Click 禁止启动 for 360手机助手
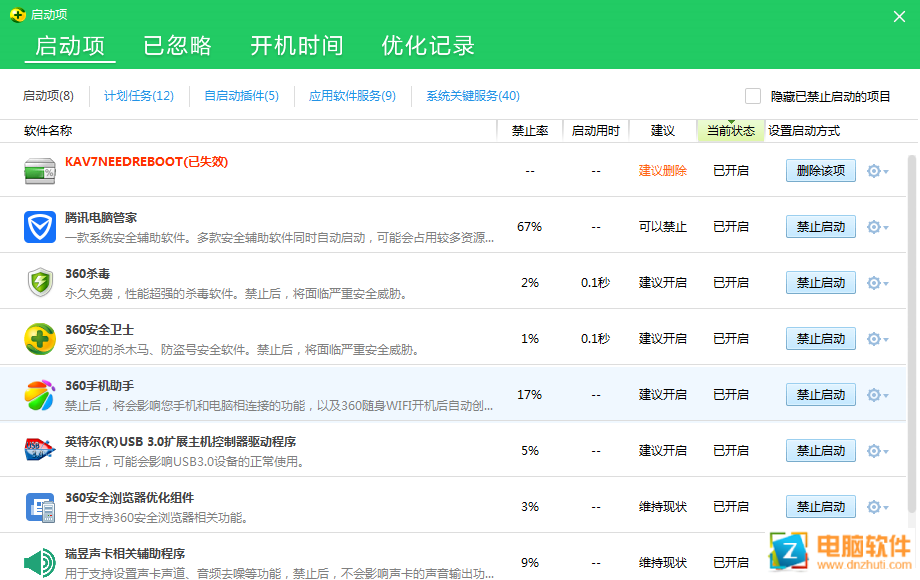Viewport: 920px width, 580px height. (820, 395)
